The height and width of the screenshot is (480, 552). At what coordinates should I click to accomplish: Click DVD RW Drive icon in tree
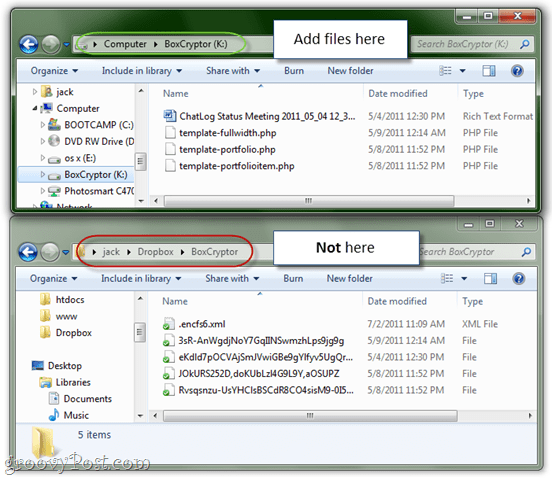tap(54, 141)
